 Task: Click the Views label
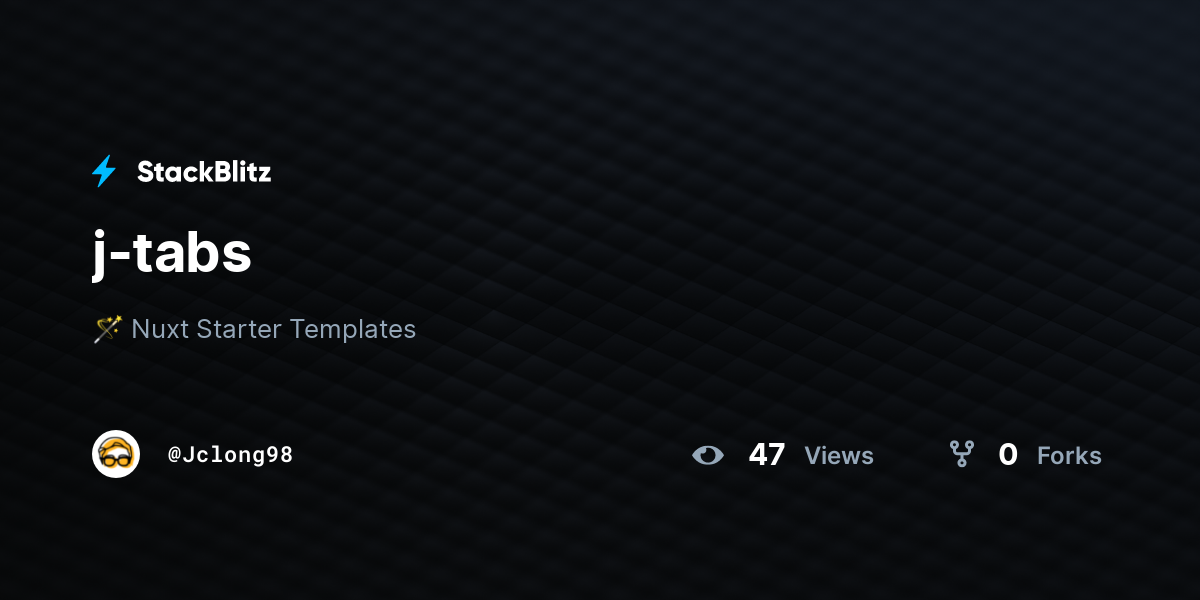click(839, 456)
